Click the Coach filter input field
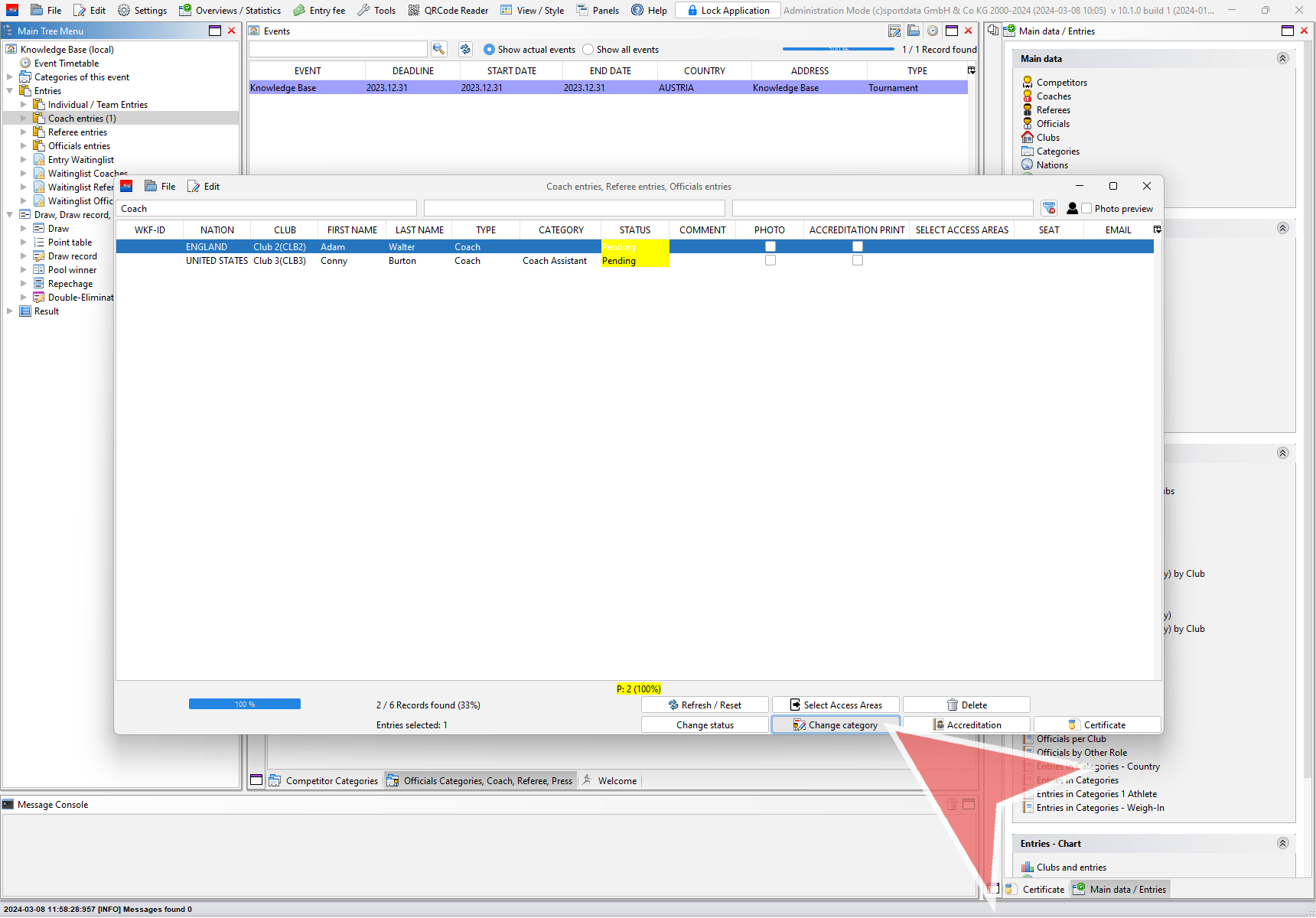 pos(266,209)
